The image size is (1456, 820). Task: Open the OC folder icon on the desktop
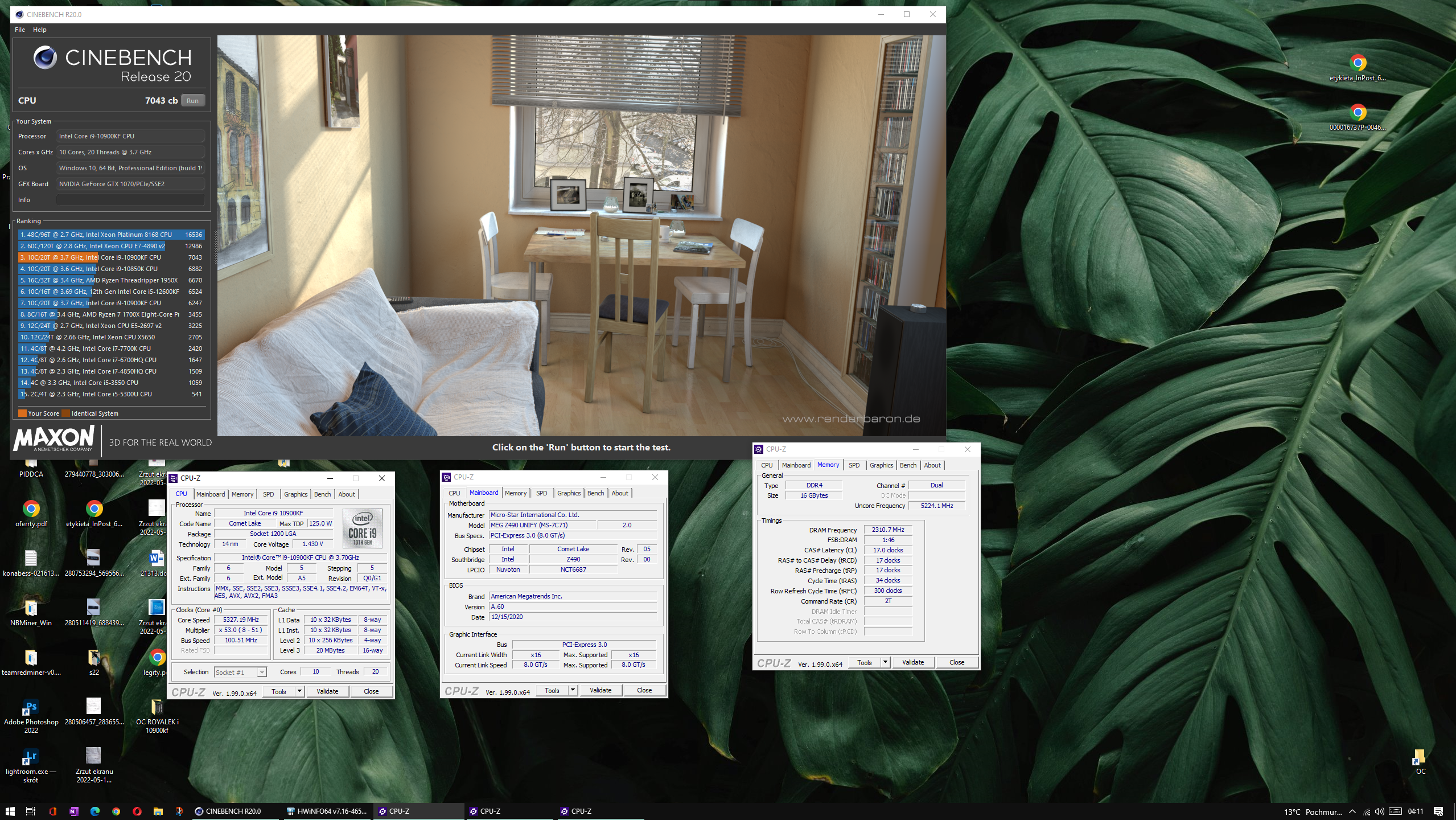tap(1420, 761)
